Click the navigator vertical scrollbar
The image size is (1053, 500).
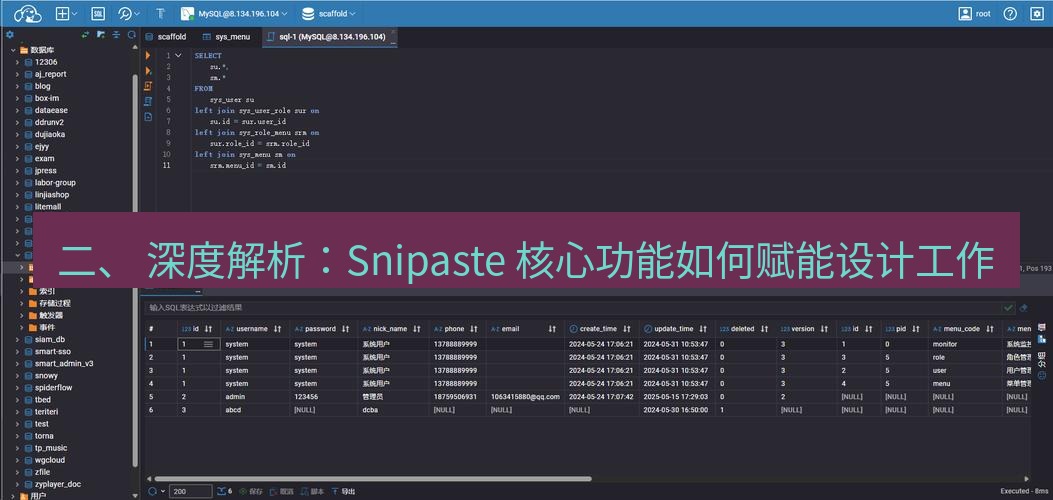135,268
